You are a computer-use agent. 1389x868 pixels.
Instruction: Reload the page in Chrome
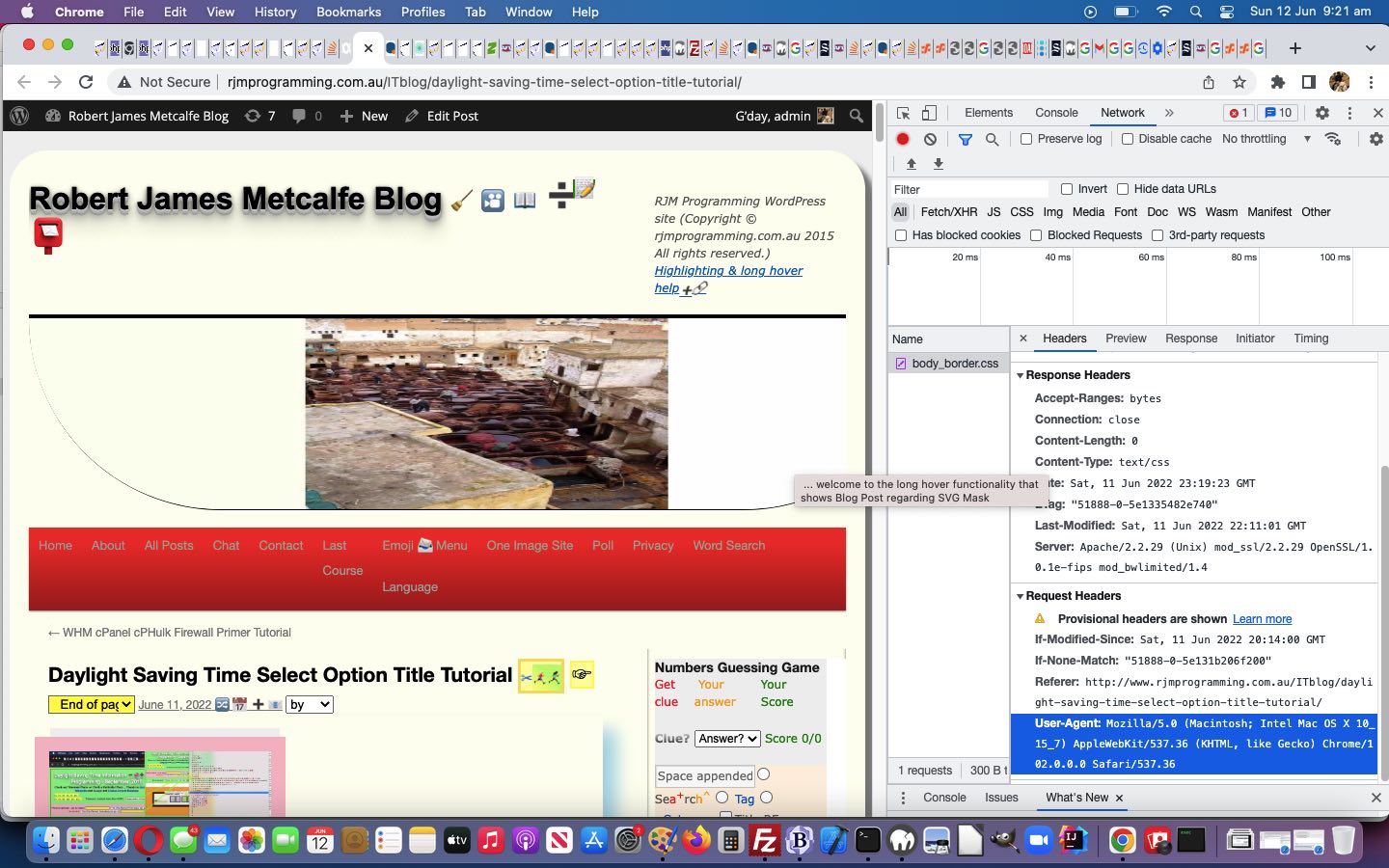[x=86, y=82]
